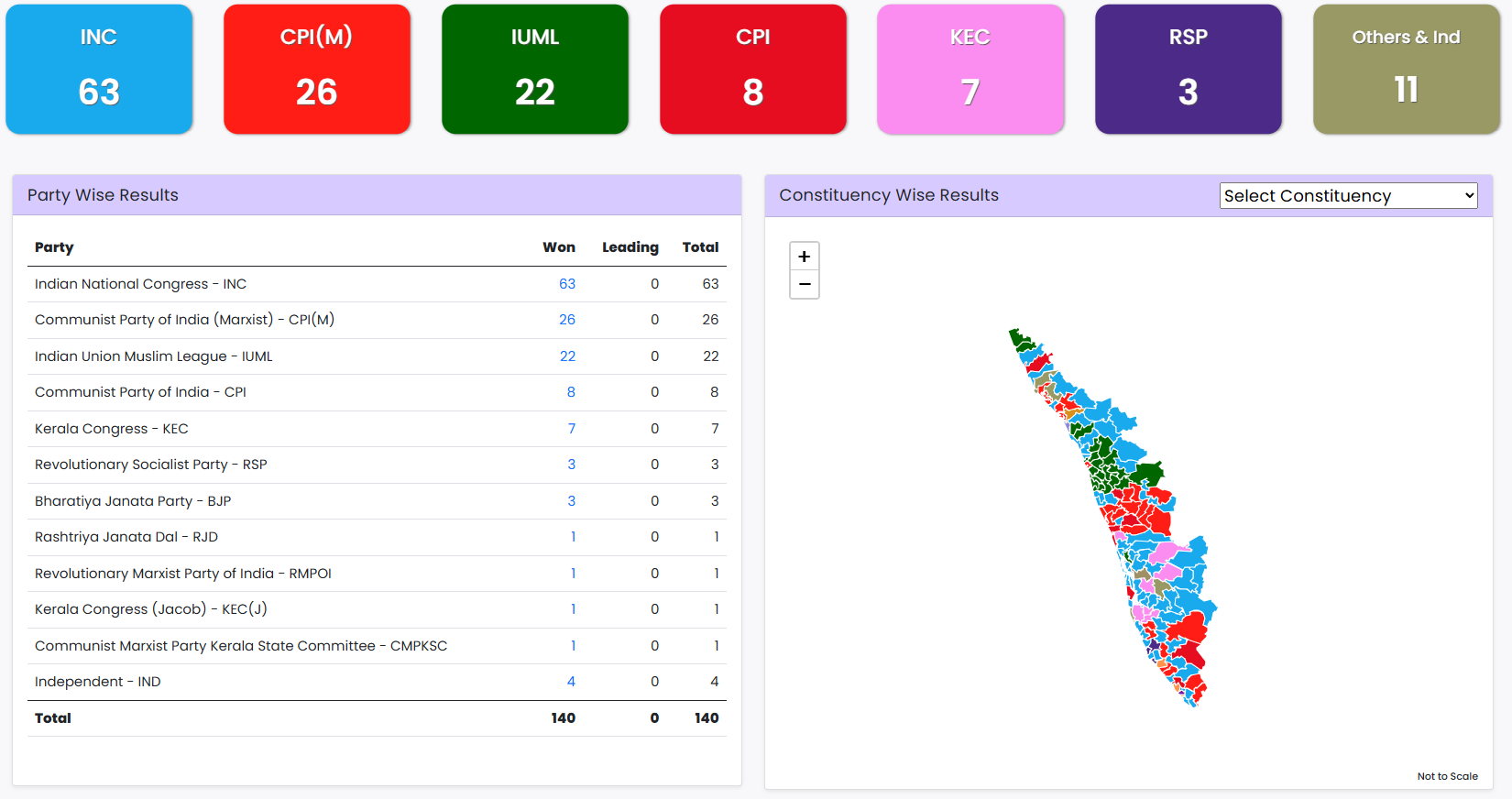
Task: Click the Leading column header
Action: (x=630, y=247)
